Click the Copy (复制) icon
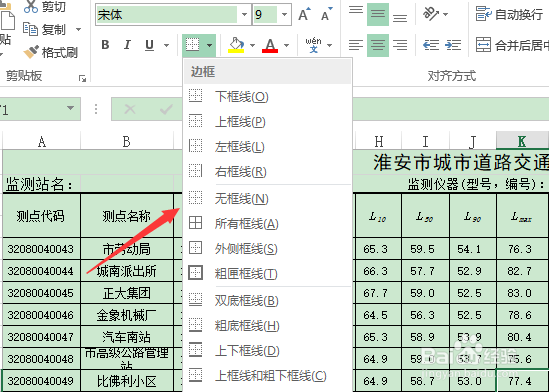The image size is (549, 392). point(30,29)
